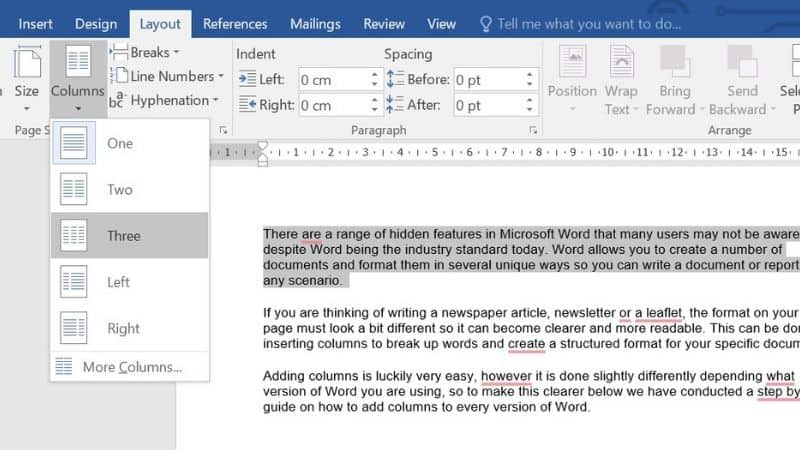This screenshot has width=800, height=450.
Task: Click the Size page icon
Action: click(25, 65)
